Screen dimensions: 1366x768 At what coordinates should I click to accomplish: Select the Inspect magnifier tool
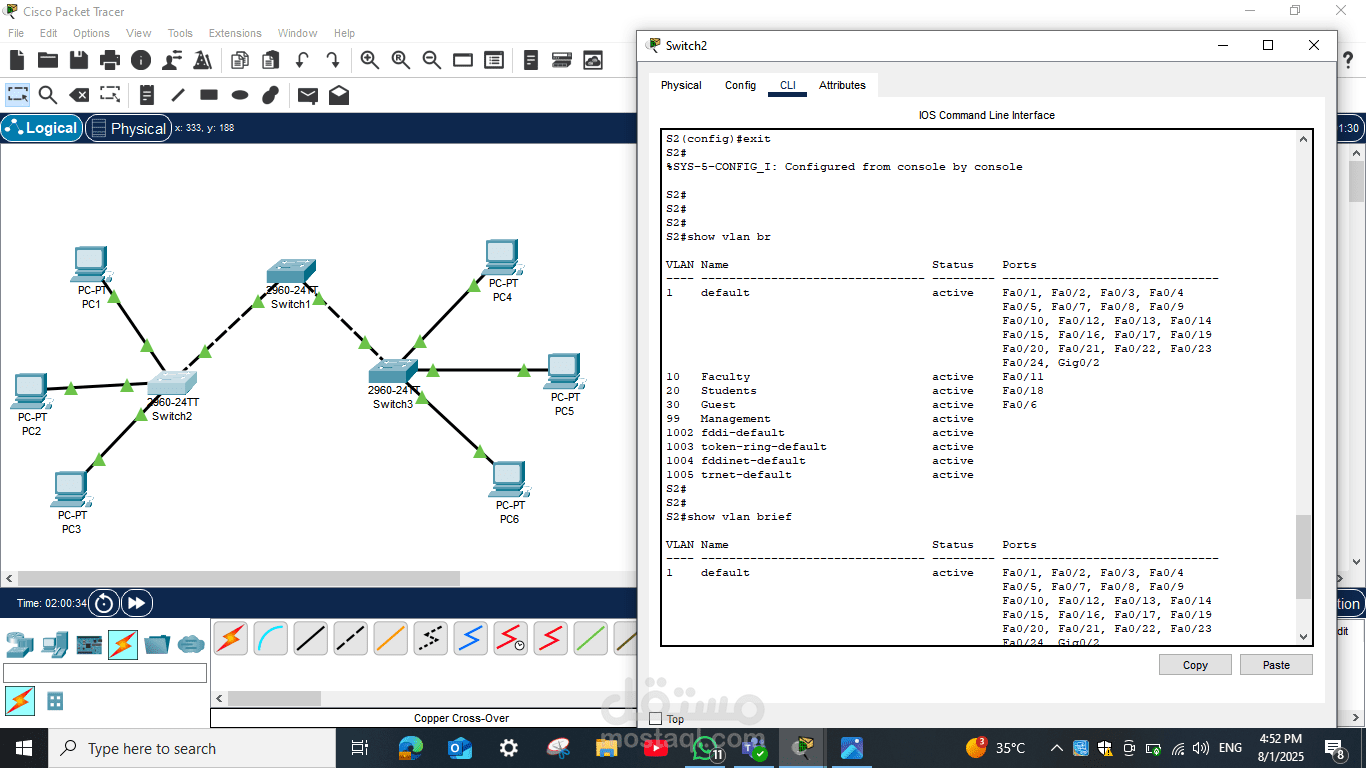[x=48, y=95]
